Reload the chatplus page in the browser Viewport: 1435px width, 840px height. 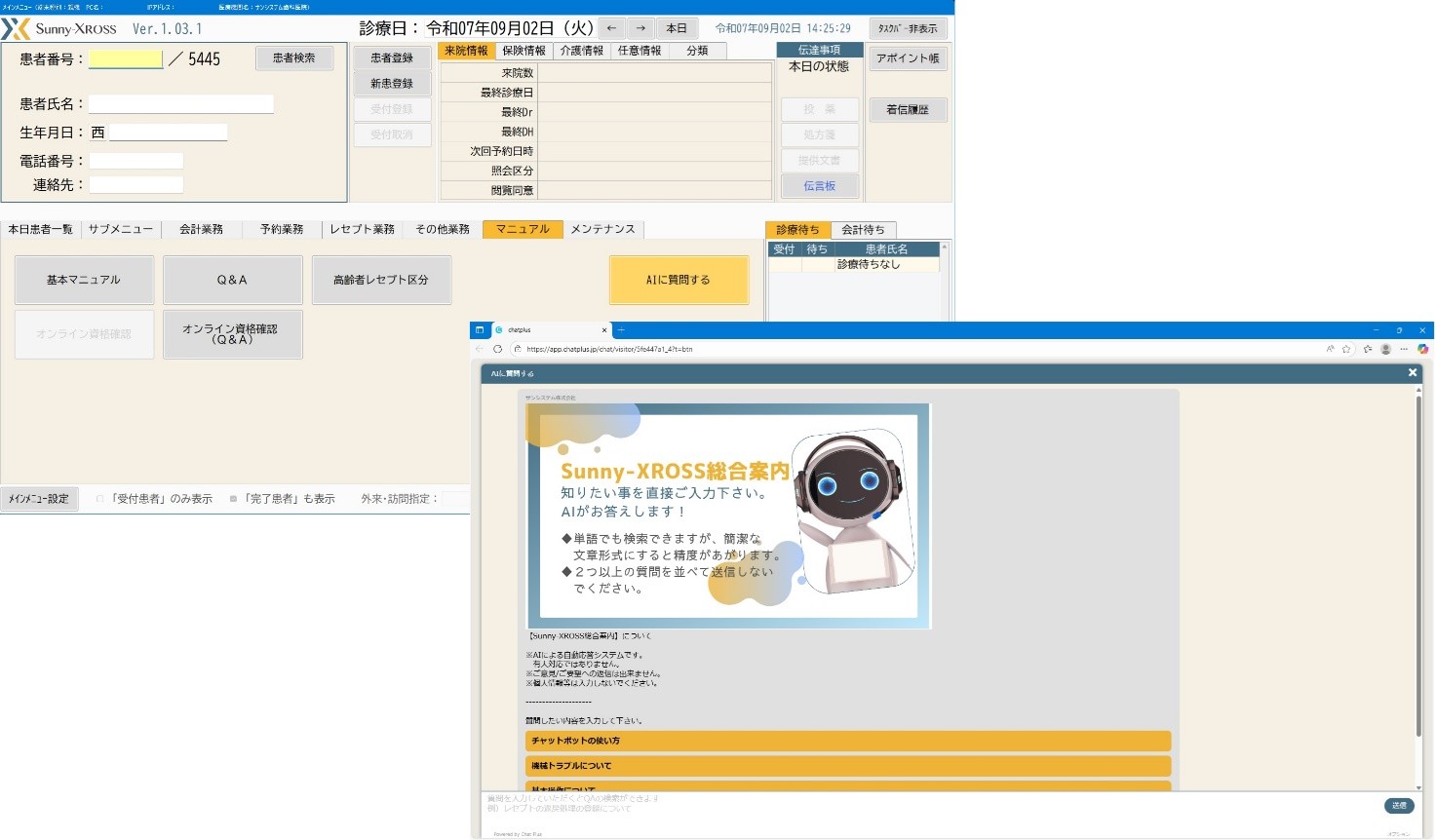[x=498, y=349]
